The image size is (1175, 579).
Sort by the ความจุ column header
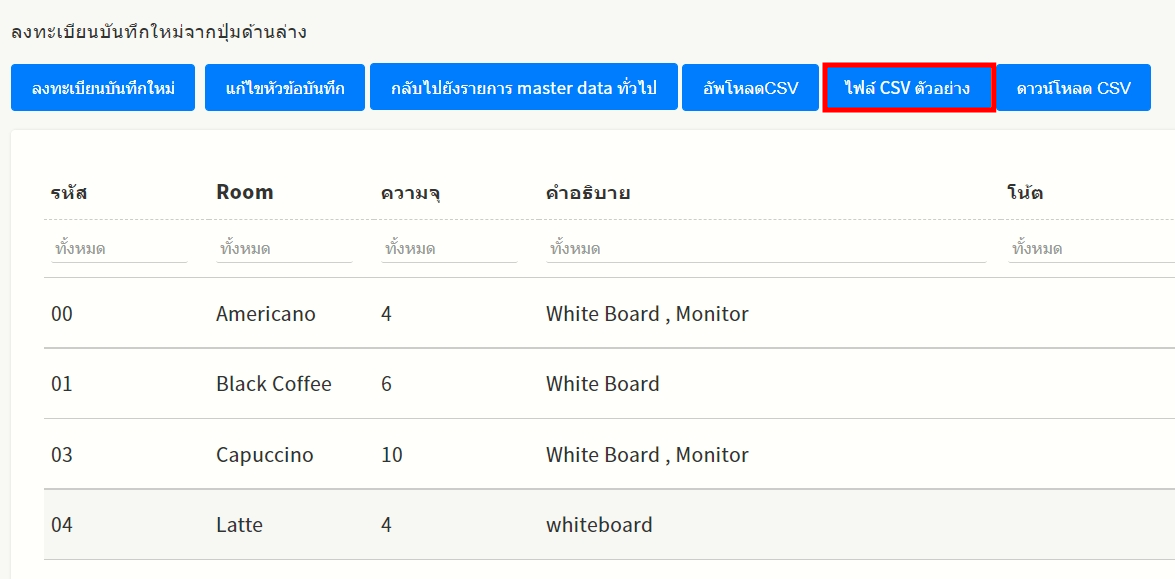click(x=410, y=193)
